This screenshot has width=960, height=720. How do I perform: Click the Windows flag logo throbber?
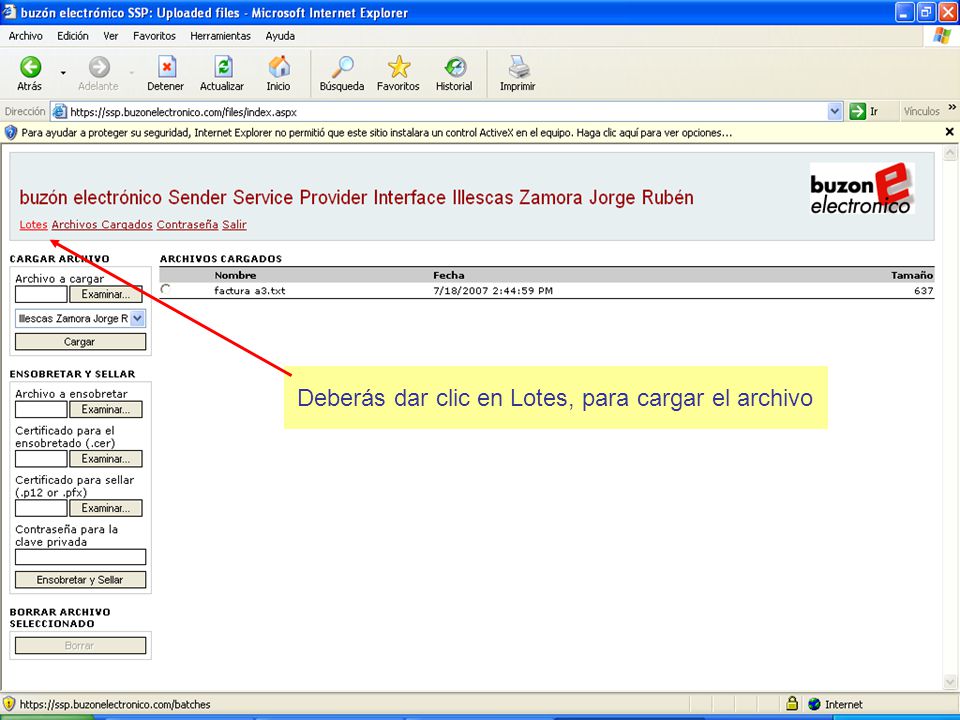point(942,36)
